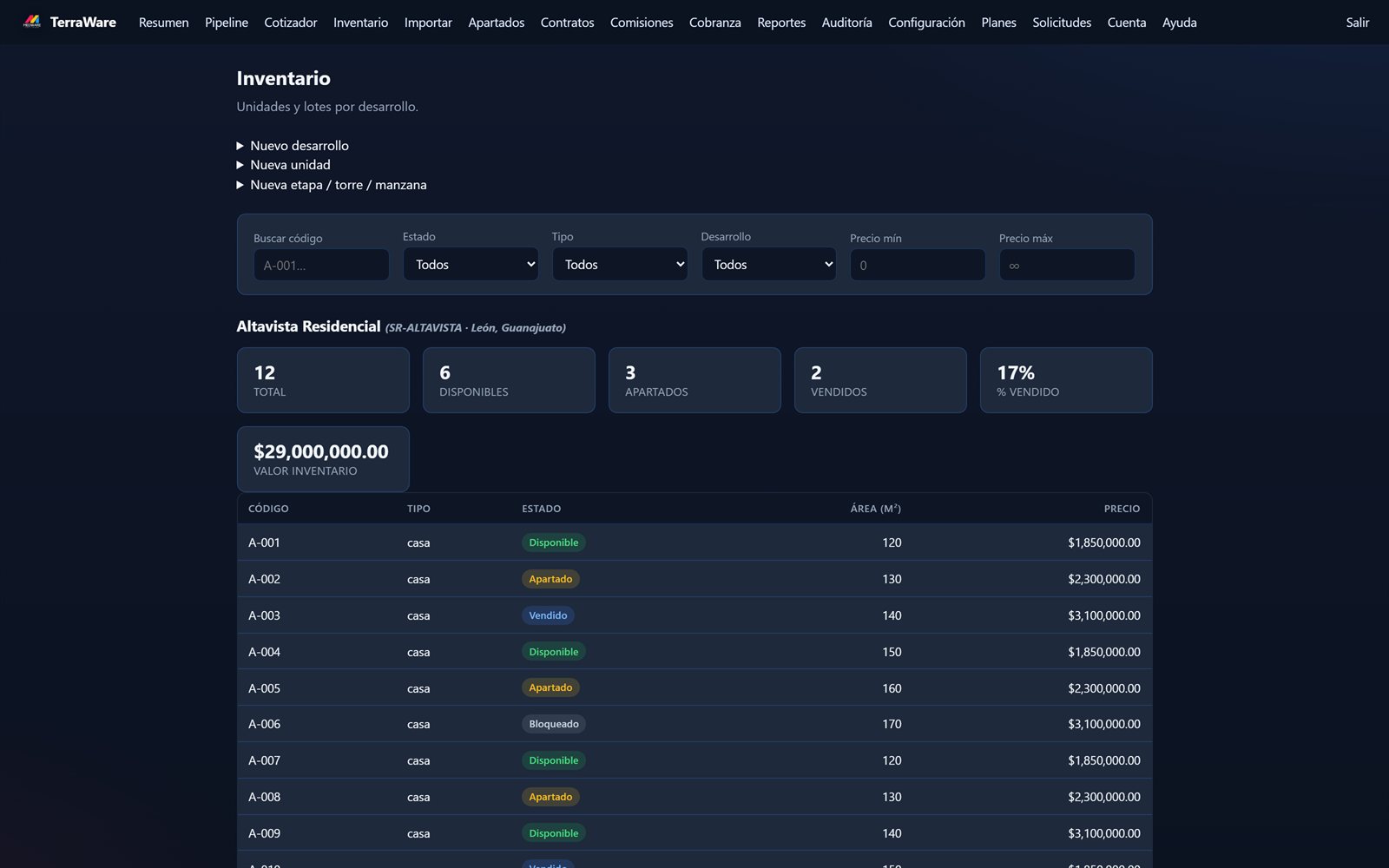Select unit code A-008

coord(264,797)
